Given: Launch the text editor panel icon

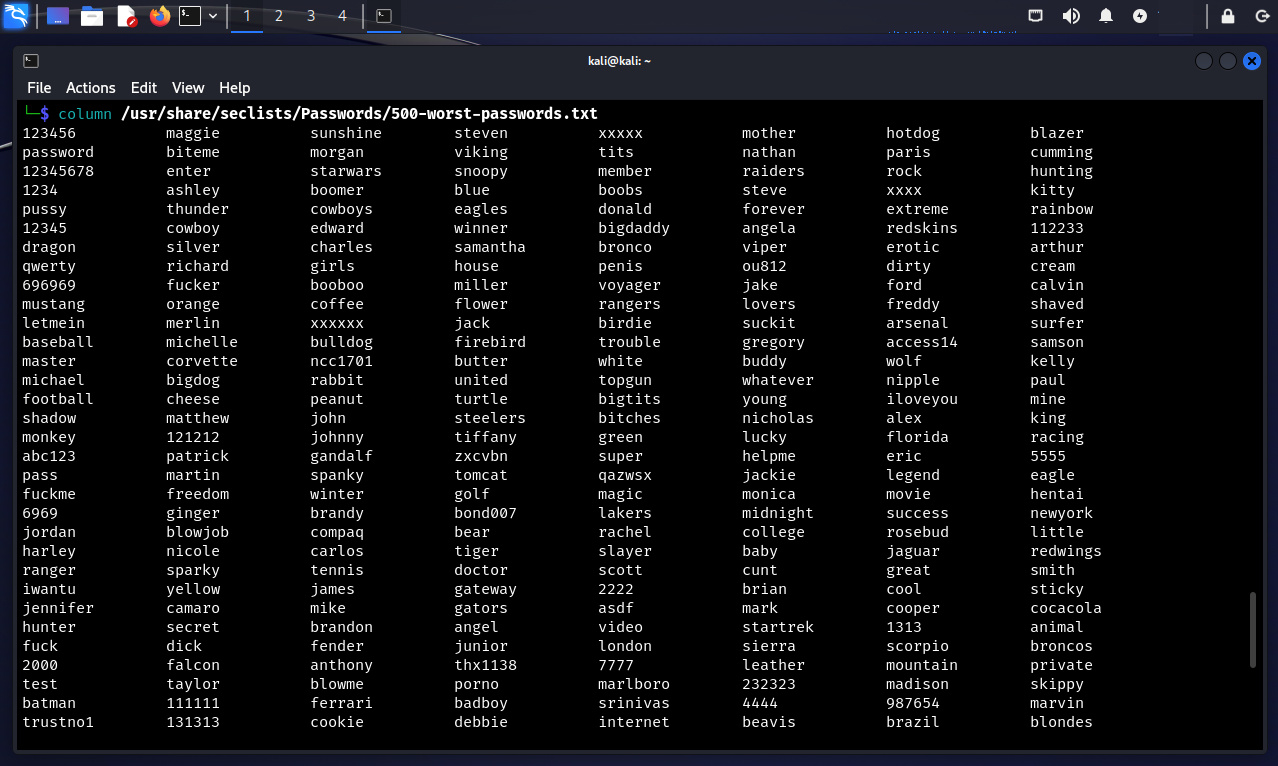Looking at the screenshot, I should [x=126, y=16].
